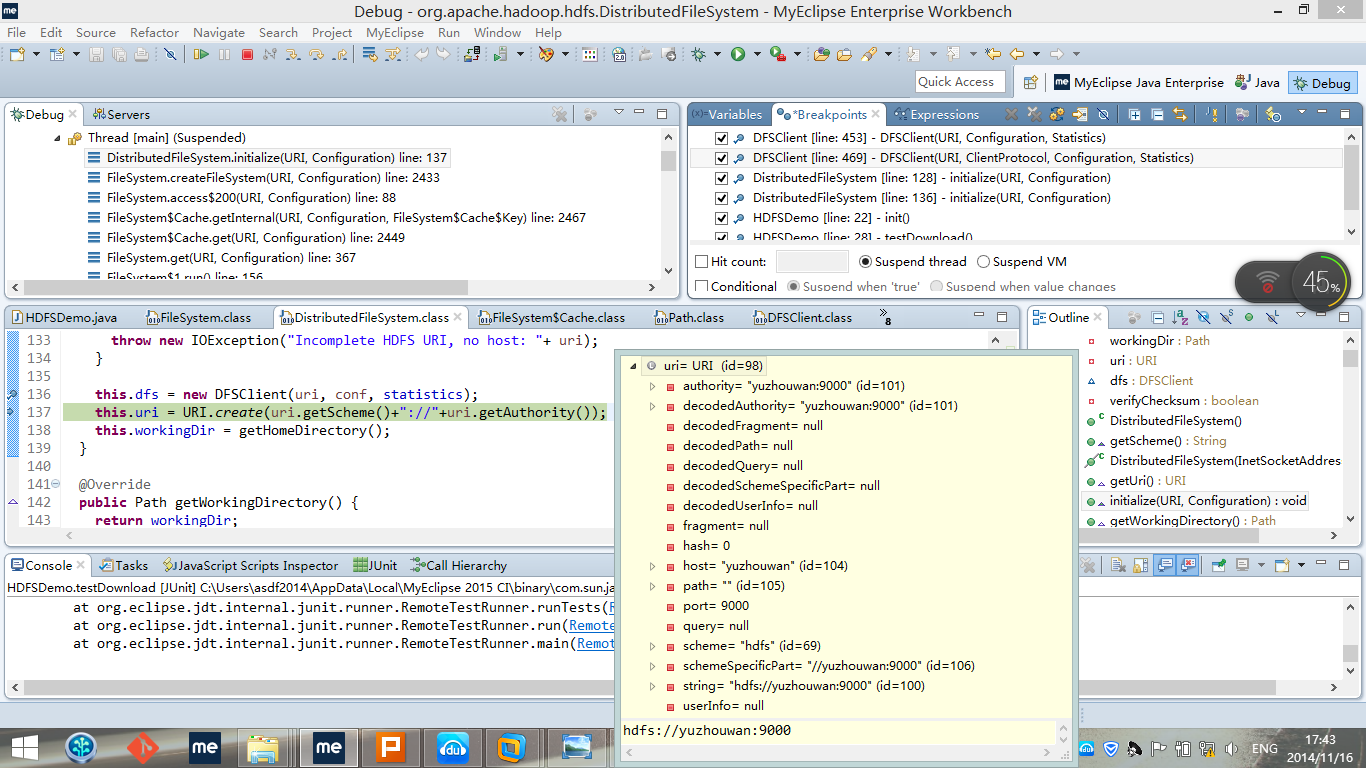Select the Suspend VM radio button
1366x768 pixels.
point(984,262)
